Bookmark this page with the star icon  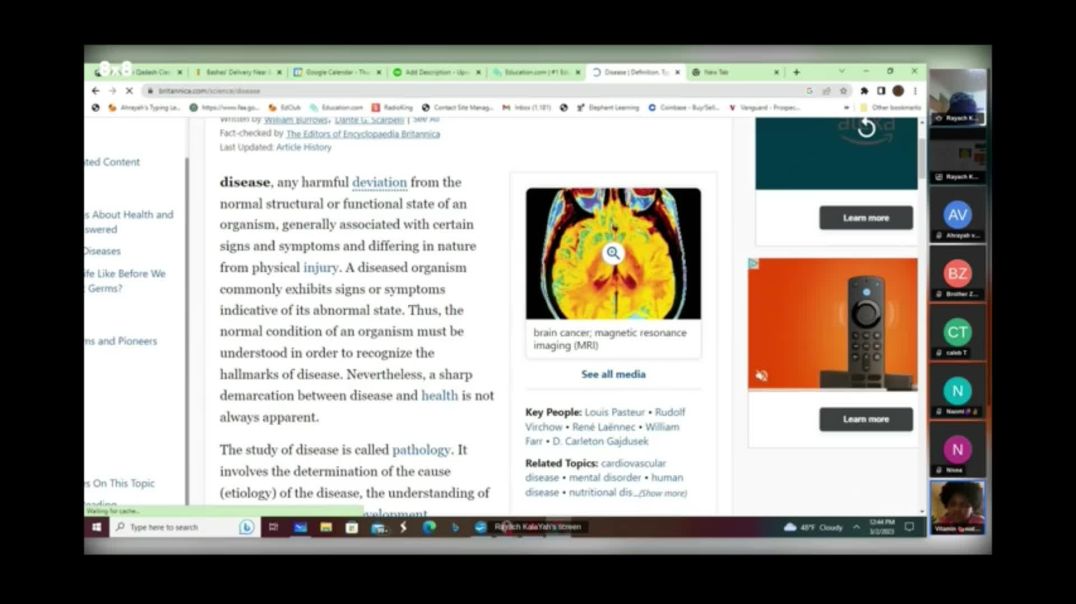pos(843,91)
